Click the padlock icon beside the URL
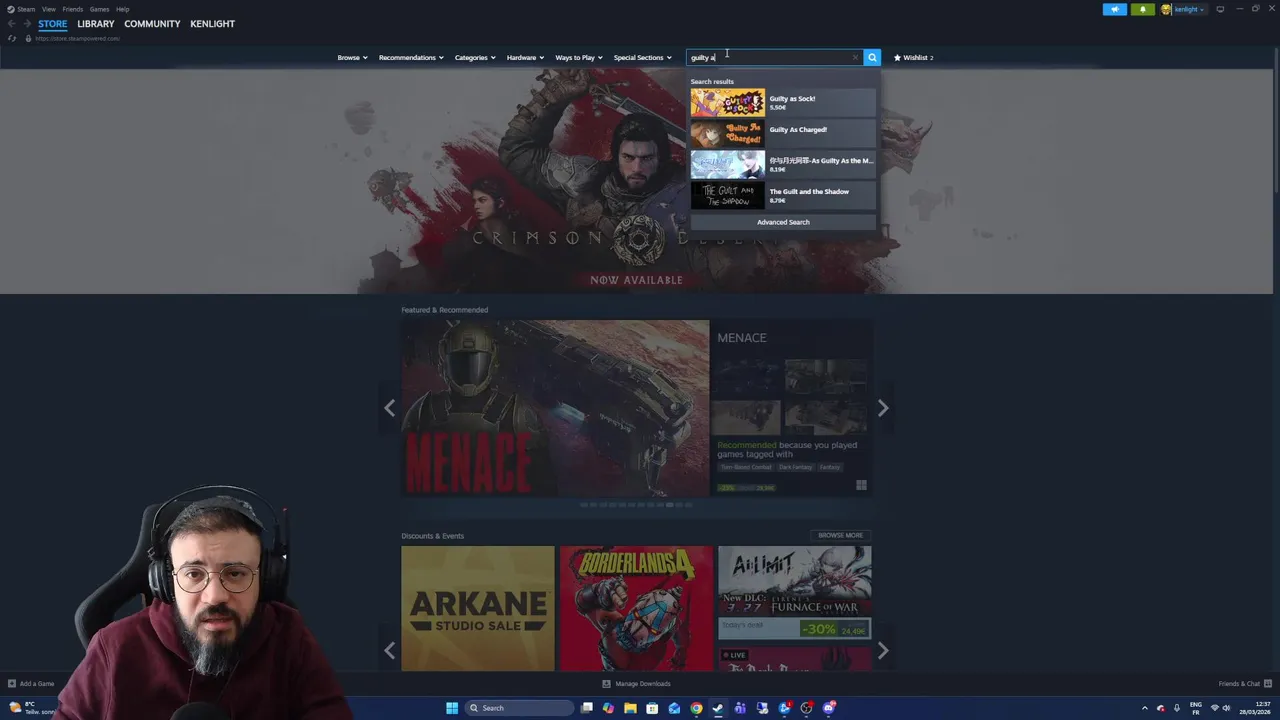Screen dimensions: 1280x720 pyautogui.click(x=28, y=38)
